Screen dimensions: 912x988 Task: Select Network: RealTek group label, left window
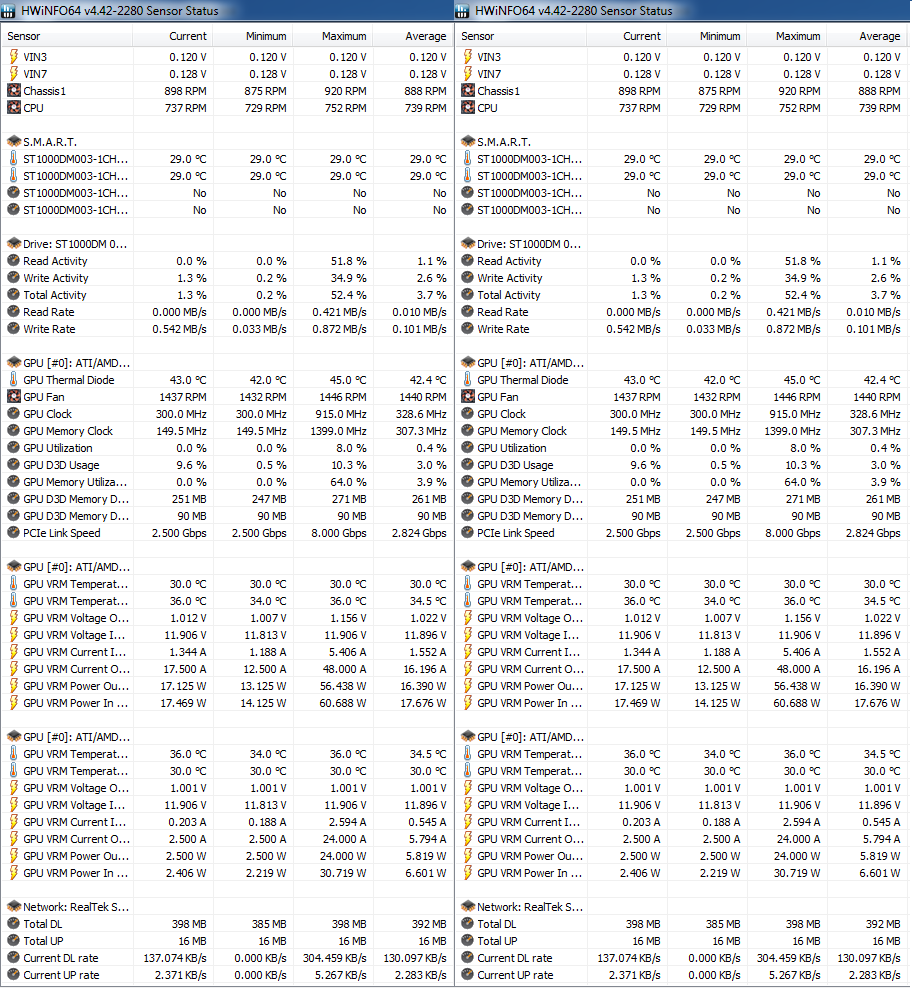click(76, 907)
